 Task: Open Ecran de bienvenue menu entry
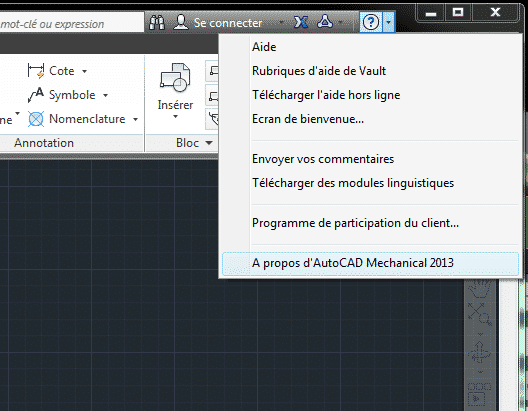[308, 119]
